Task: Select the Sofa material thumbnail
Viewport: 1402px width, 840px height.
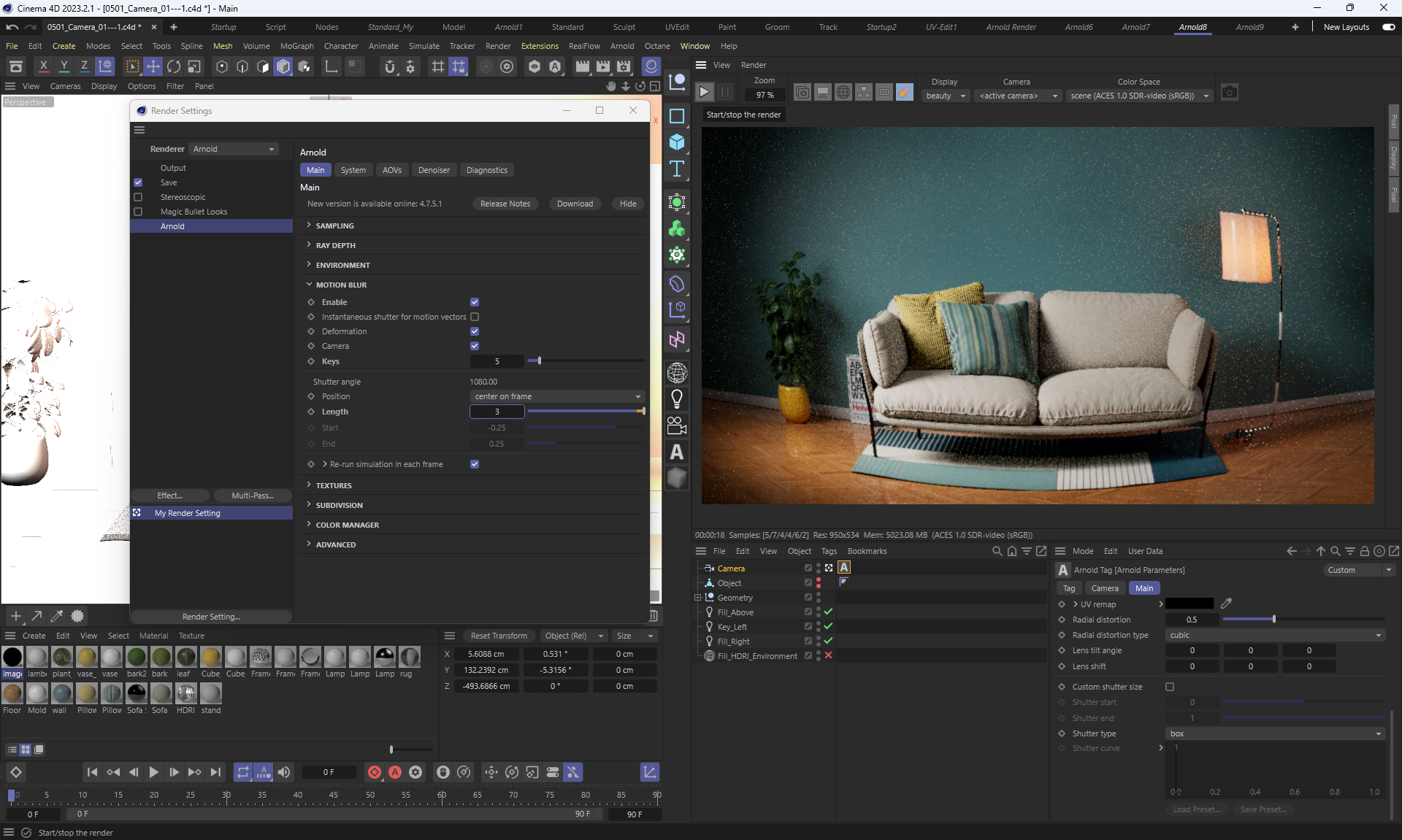Action: (161, 694)
